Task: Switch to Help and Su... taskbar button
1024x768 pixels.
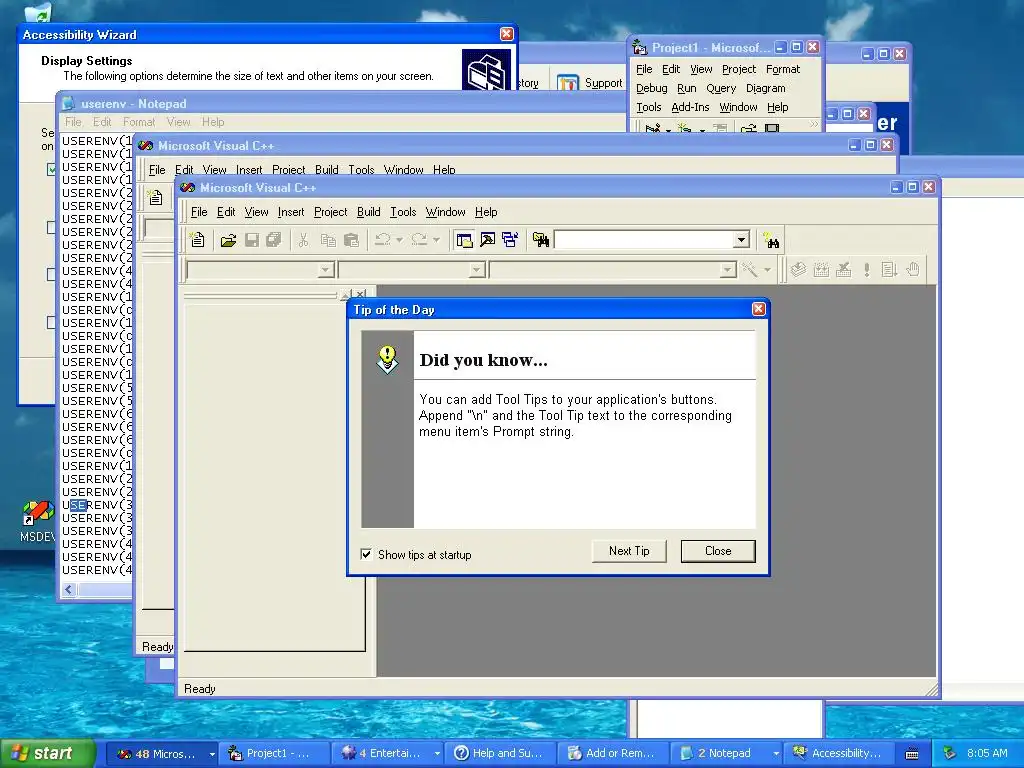Action: (500, 754)
